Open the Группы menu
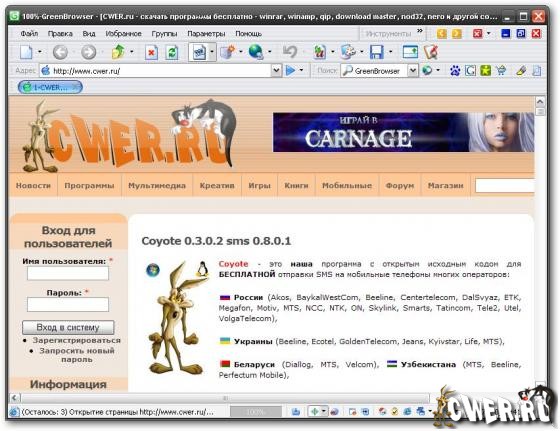The width and height of the screenshot is (560, 431). click(x=164, y=34)
